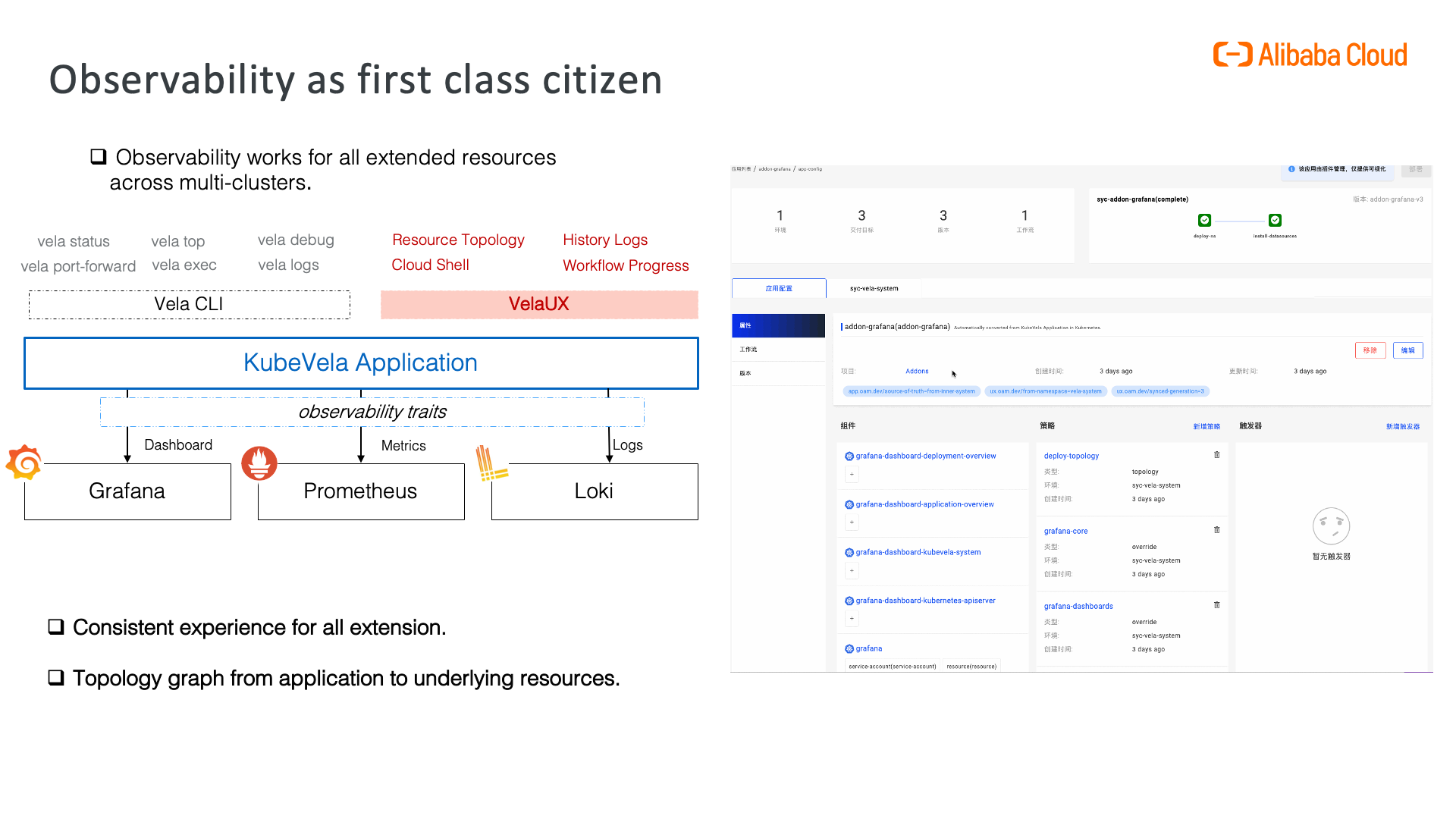This screenshot has width=1456, height=819.
Task: Click the red 移除 remove button
Action: coord(1370,350)
